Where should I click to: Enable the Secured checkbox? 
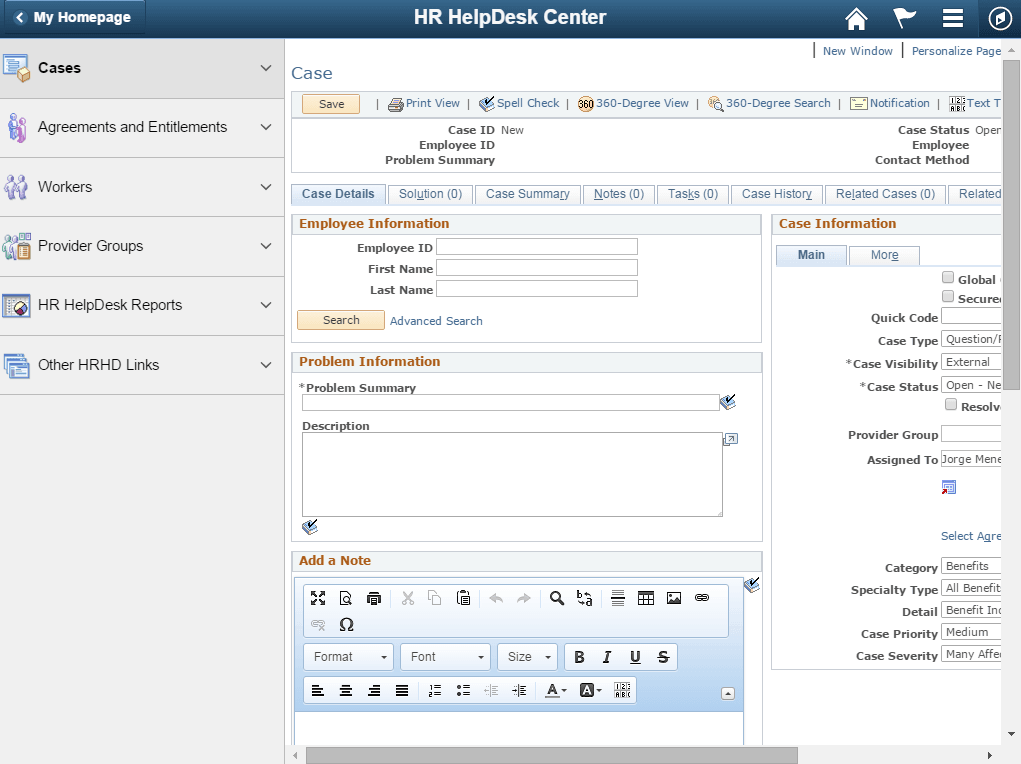coord(947,297)
